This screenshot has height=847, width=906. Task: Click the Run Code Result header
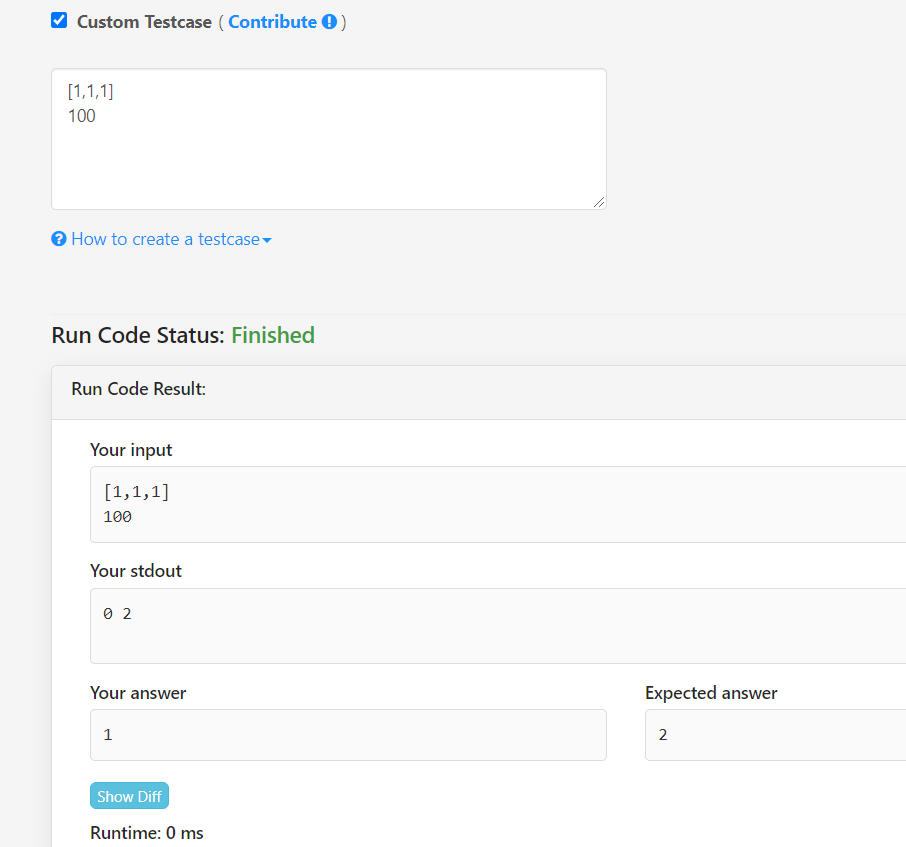139,389
